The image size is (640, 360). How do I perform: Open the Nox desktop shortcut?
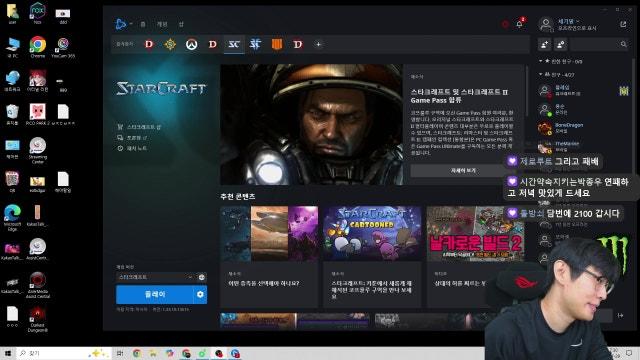click(38, 13)
